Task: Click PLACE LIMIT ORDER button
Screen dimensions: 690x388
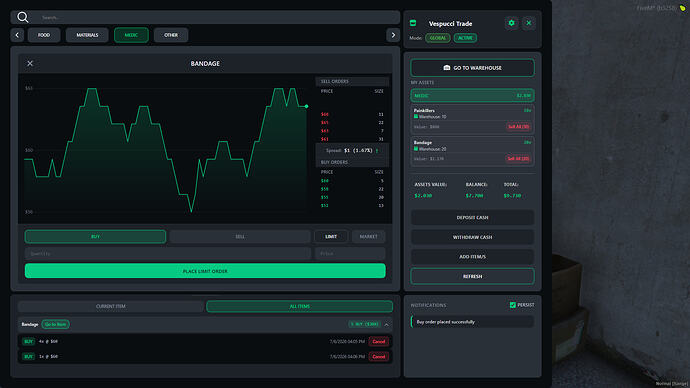Action: pyautogui.click(x=205, y=271)
